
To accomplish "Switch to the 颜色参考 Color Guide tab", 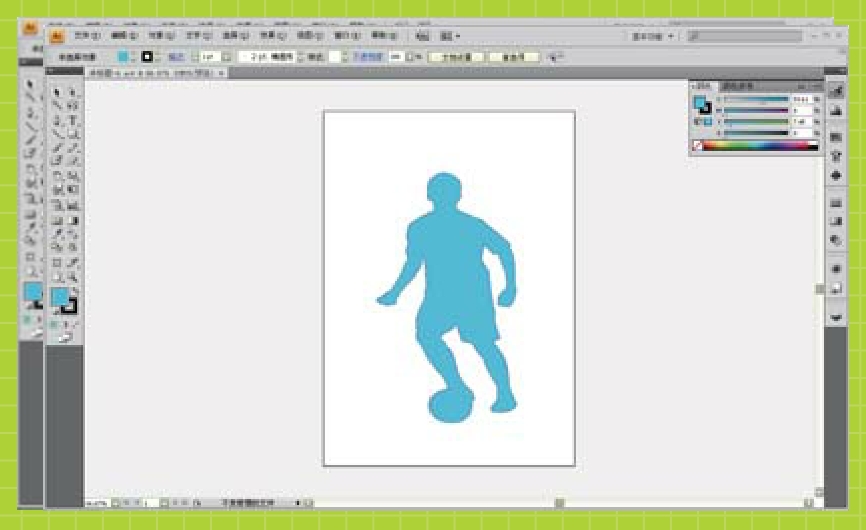I will click(x=737, y=86).
